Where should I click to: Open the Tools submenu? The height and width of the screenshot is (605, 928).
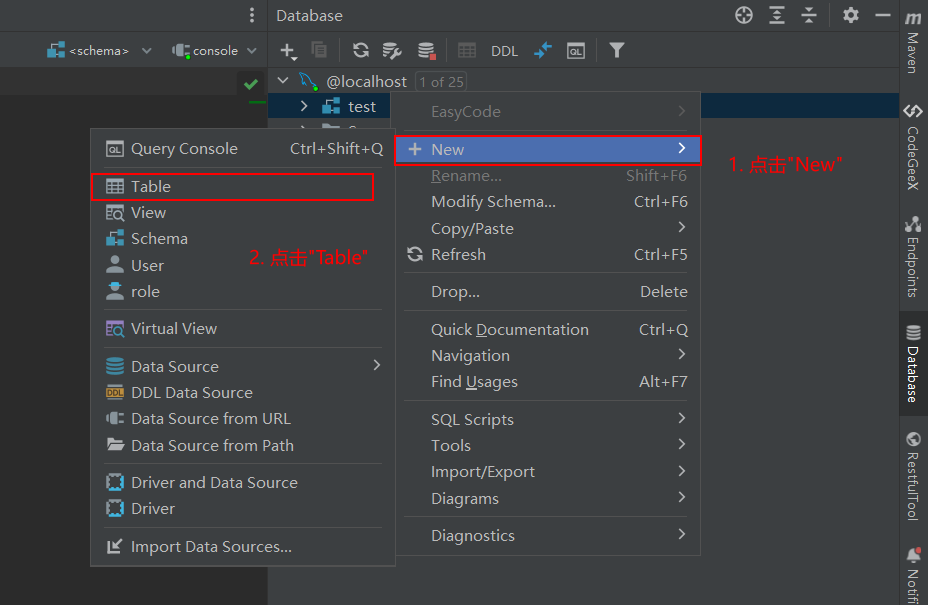(x=547, y=446)
